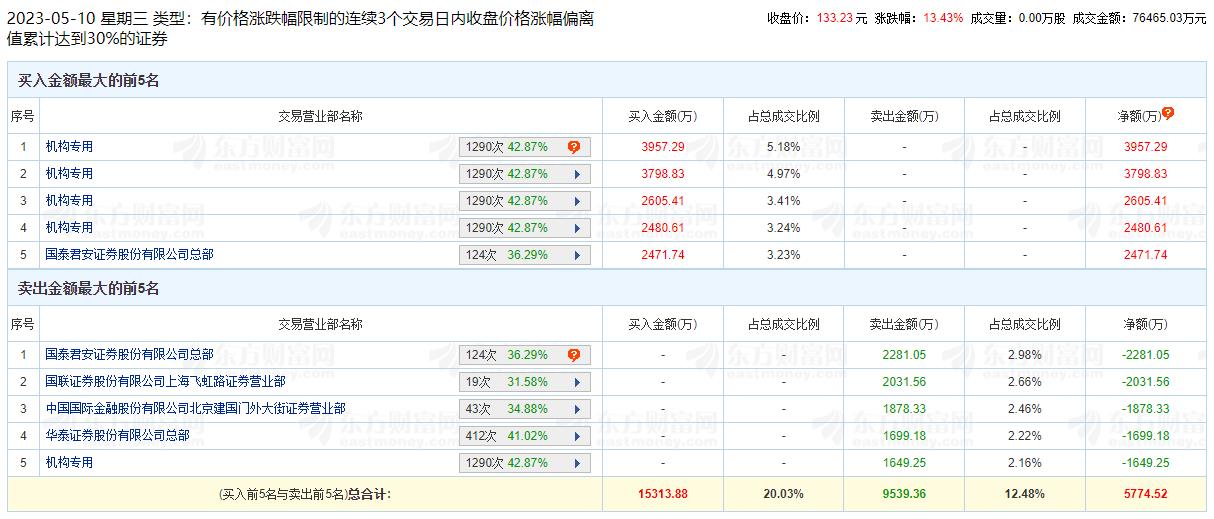This screenshot has height=519, width=1214.
Task: Open 华泰证券股份有限公司总部 link
Action: (x=117, y=436)
